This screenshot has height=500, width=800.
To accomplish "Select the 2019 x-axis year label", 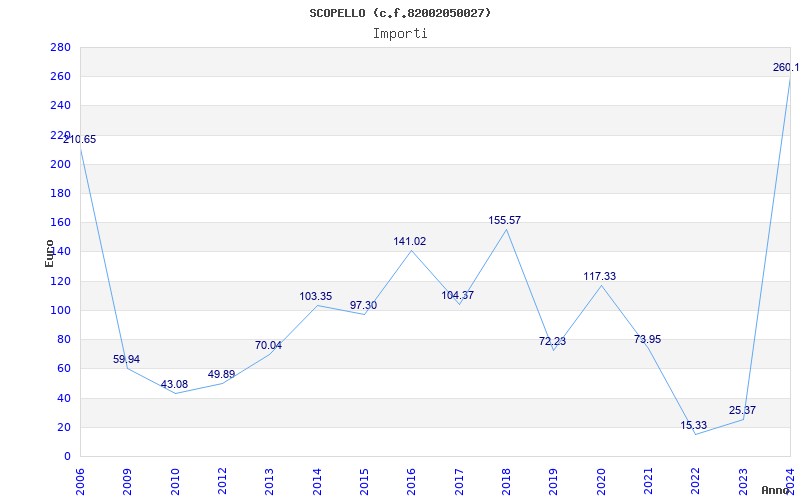I will (x=554, y=482).
